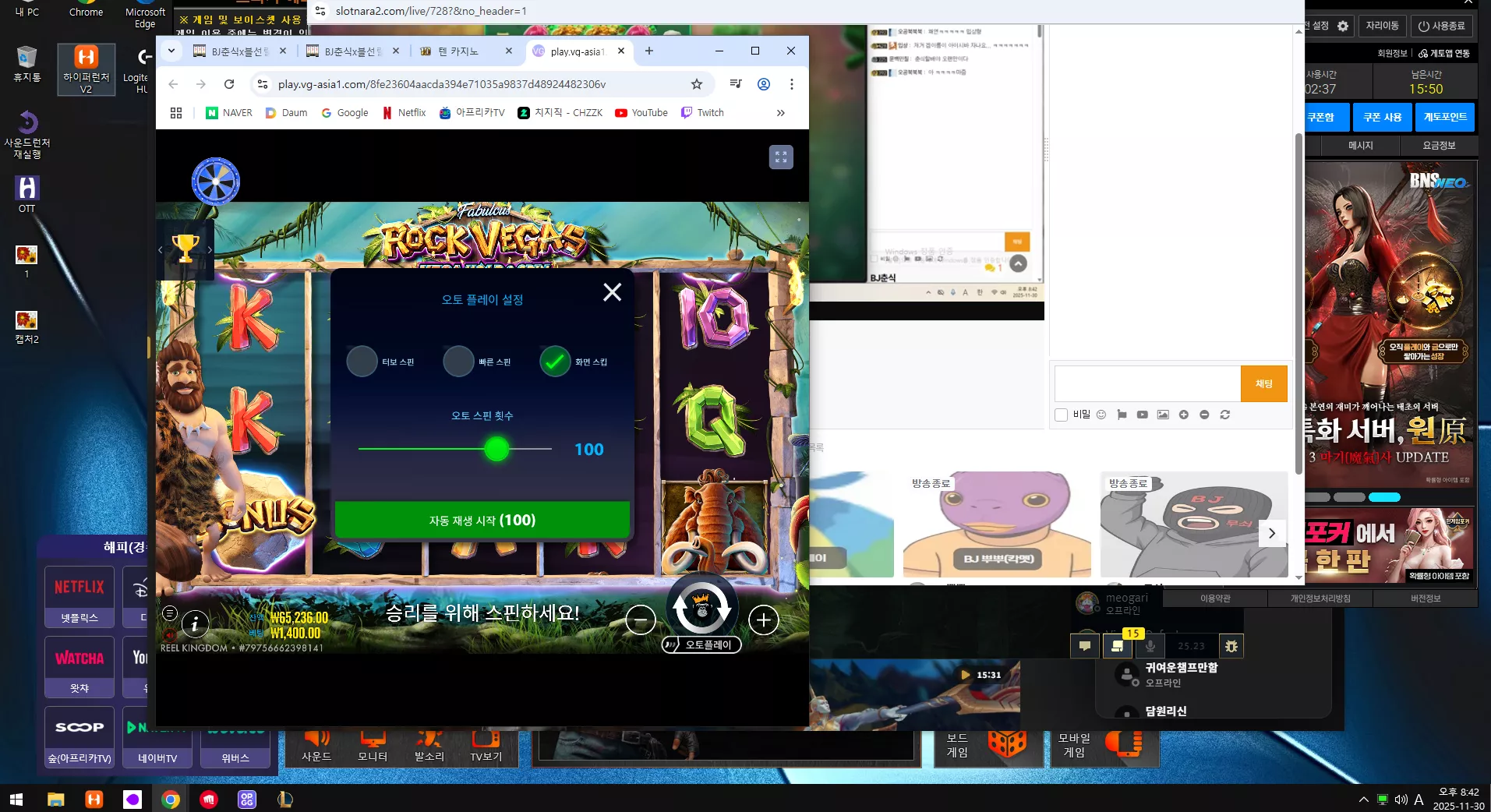
Task: Click the 사용종료 end session button
Action: click(x=1441, y=26)
